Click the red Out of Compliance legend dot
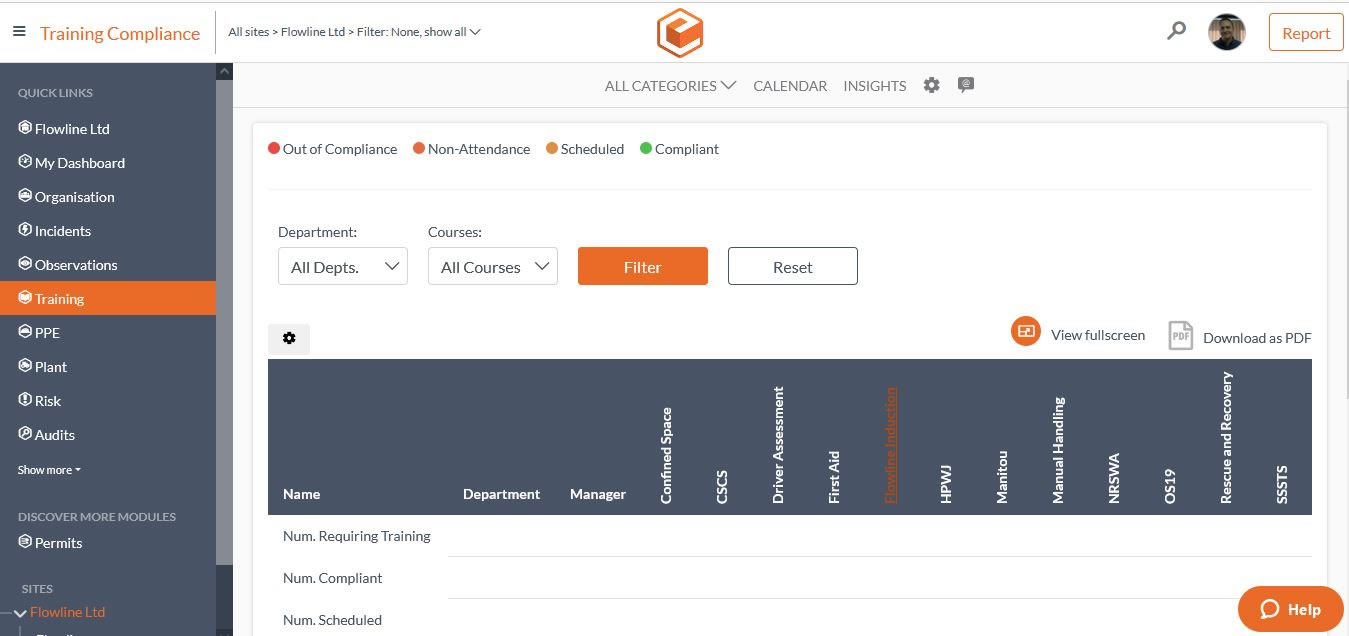1349x636 pixels. 274,149
